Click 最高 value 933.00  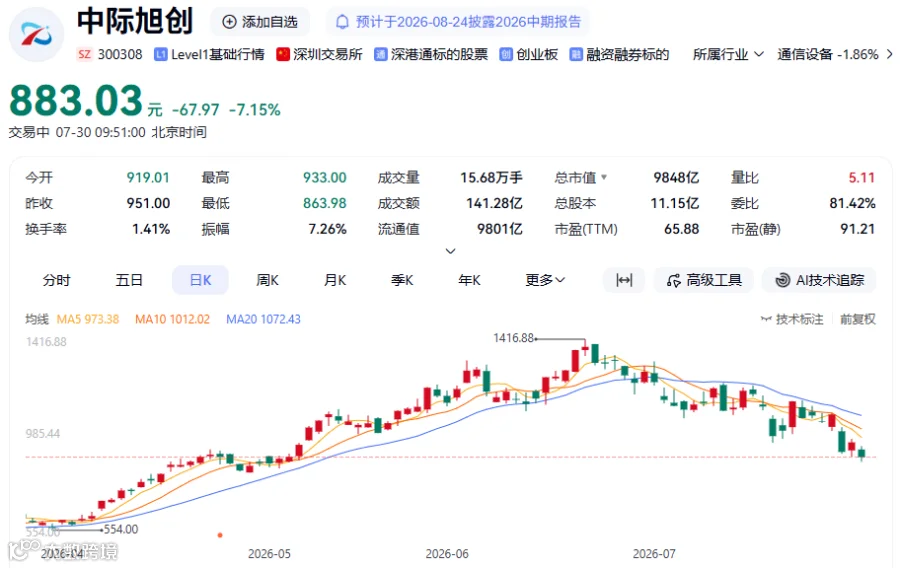pos(325,178)
